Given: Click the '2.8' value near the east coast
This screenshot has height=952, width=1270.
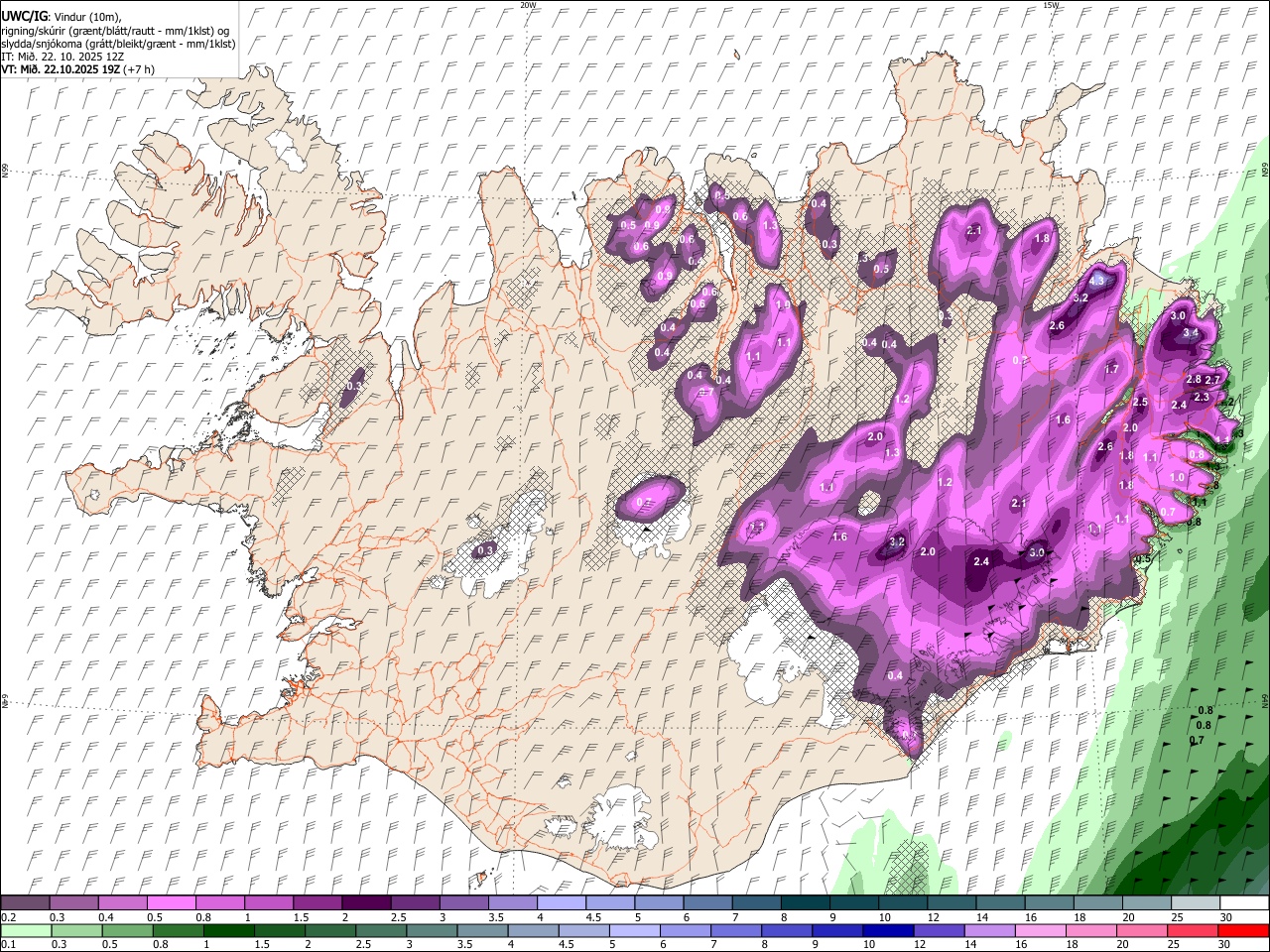Looking at the screenshot, I should click(x=1194, y=380).
